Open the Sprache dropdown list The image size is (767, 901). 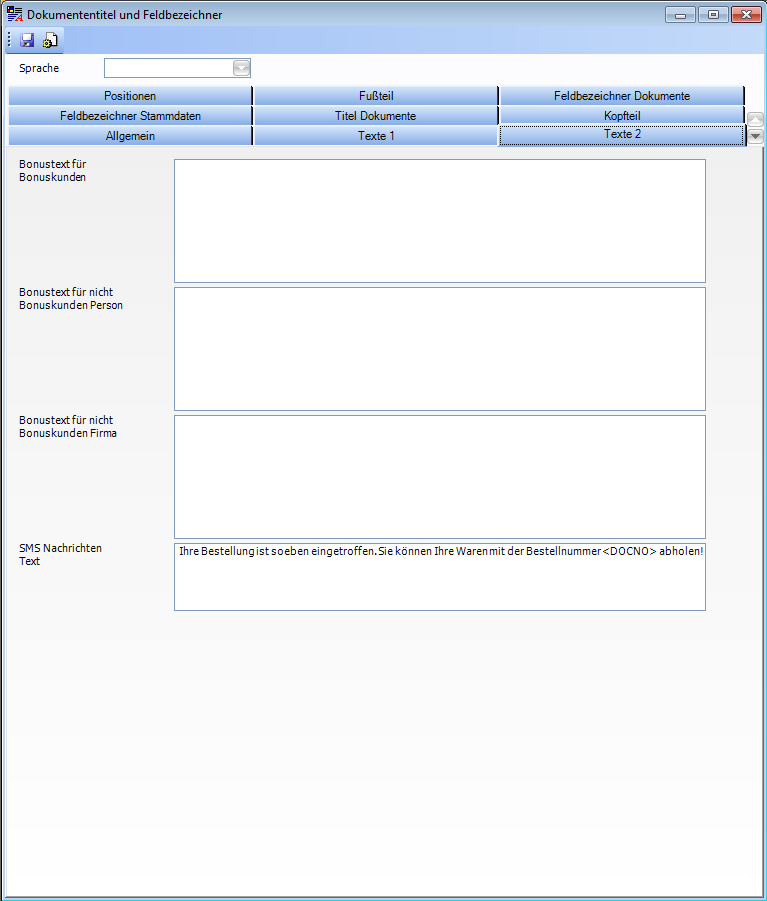[x=241, y=68]
